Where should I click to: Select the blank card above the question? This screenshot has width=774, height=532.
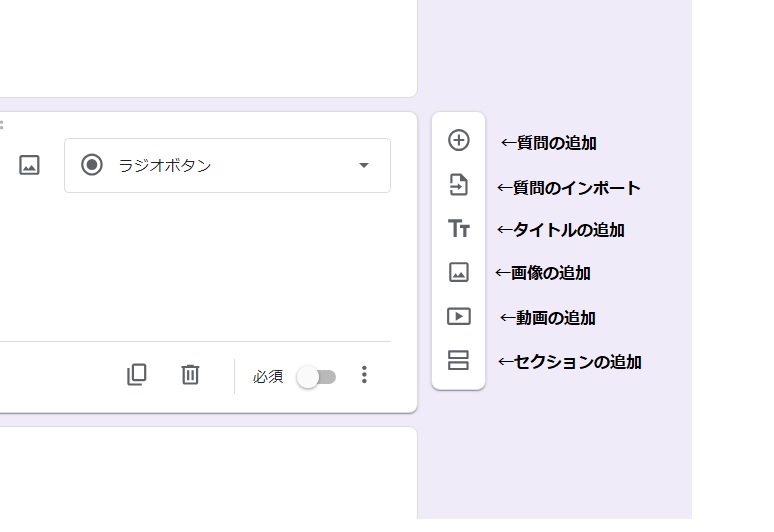208,48
